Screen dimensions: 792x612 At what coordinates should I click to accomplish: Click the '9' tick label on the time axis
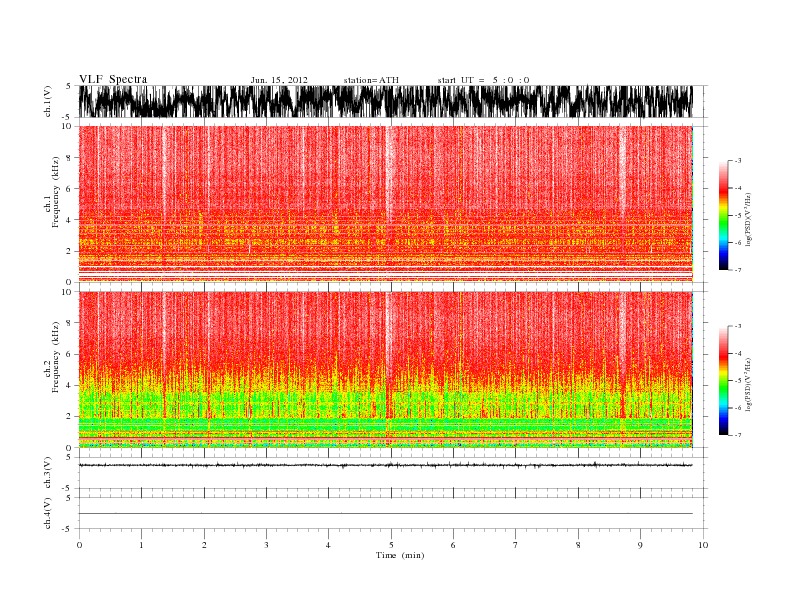click(x=640, y=545)
